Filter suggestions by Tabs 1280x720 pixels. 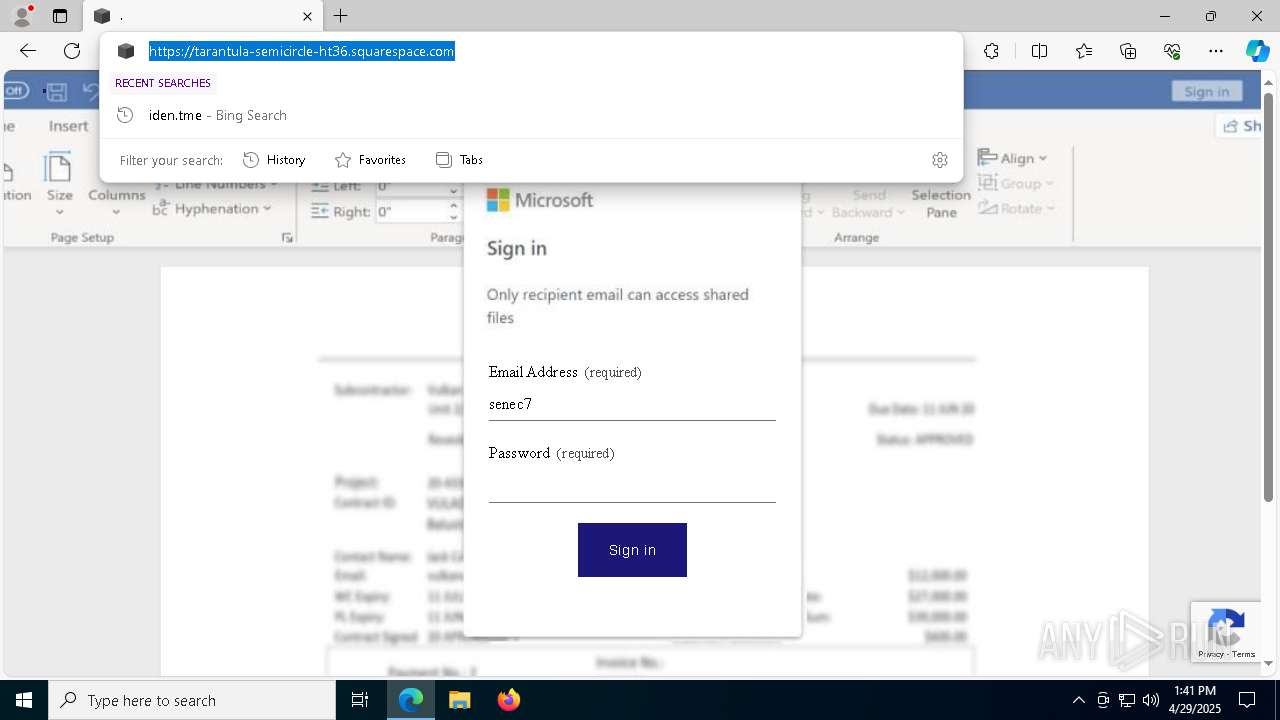point(459,160)
